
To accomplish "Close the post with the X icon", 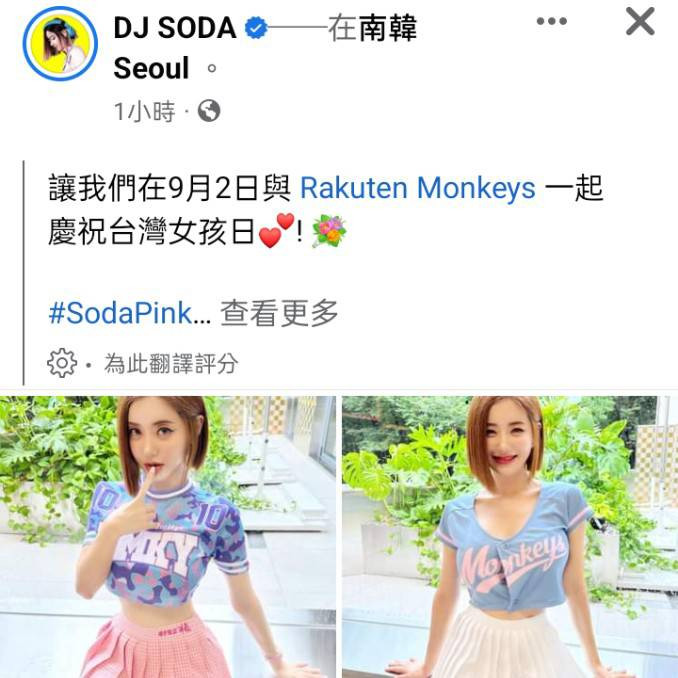I will coord(640,21).
